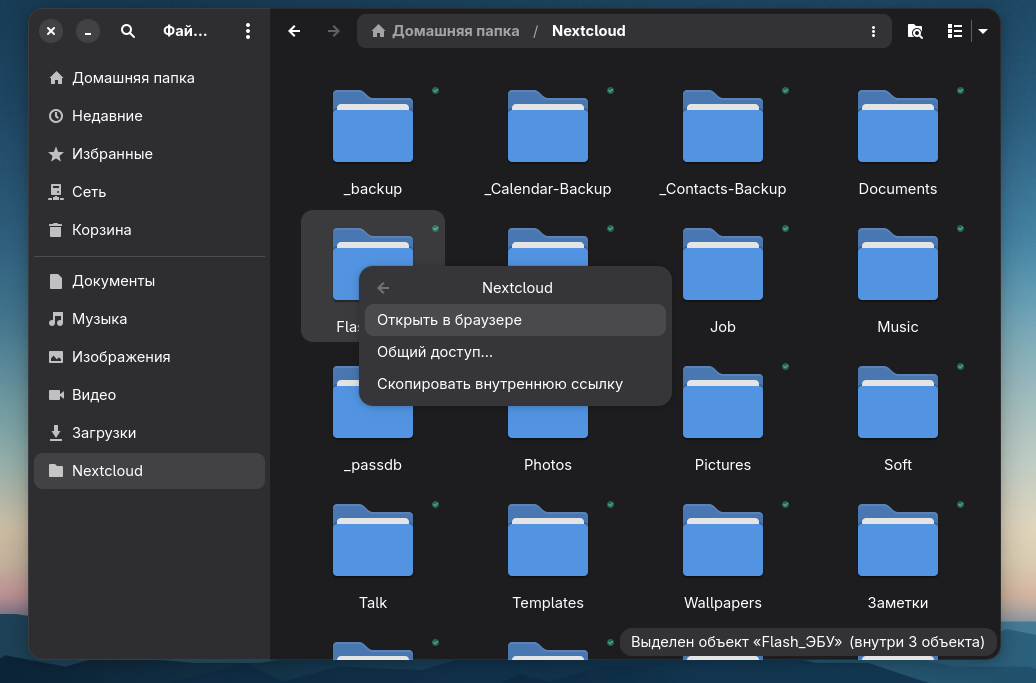
Task: Open 'Корзина' trash in the sidebar
Action: [x=101, y=230]
